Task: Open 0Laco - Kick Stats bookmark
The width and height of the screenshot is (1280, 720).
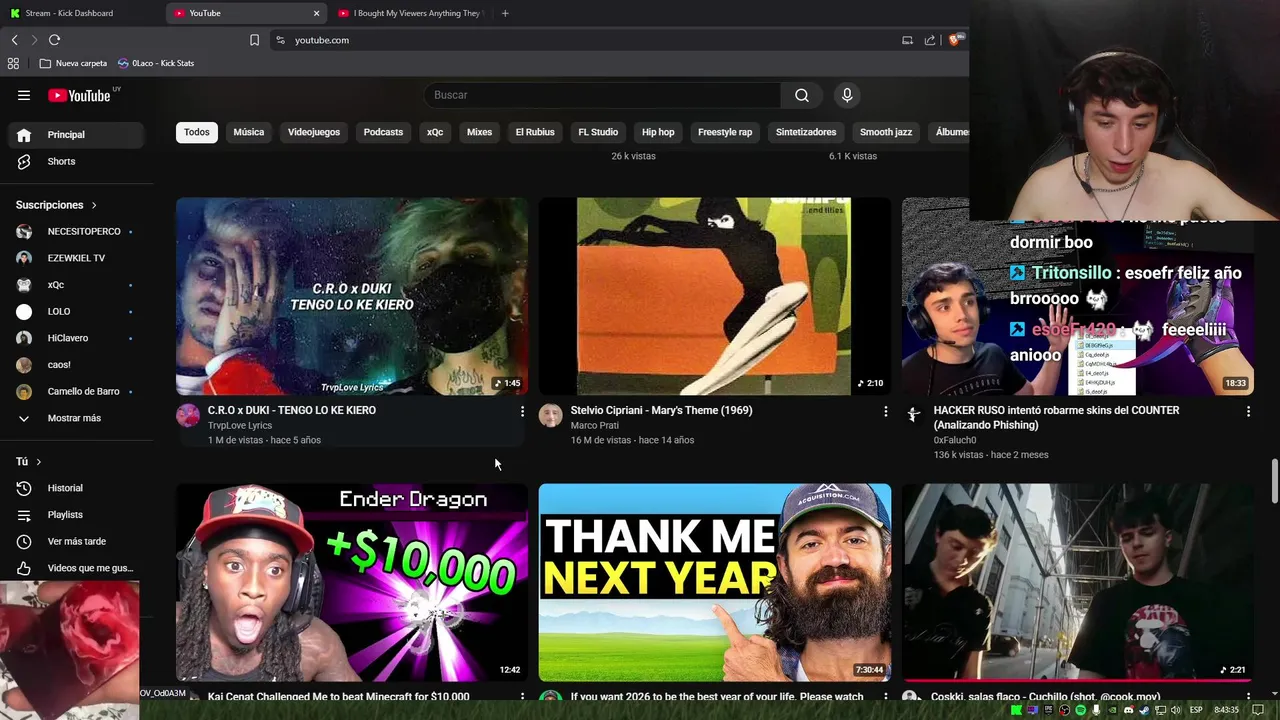Action: coord(156,63)
